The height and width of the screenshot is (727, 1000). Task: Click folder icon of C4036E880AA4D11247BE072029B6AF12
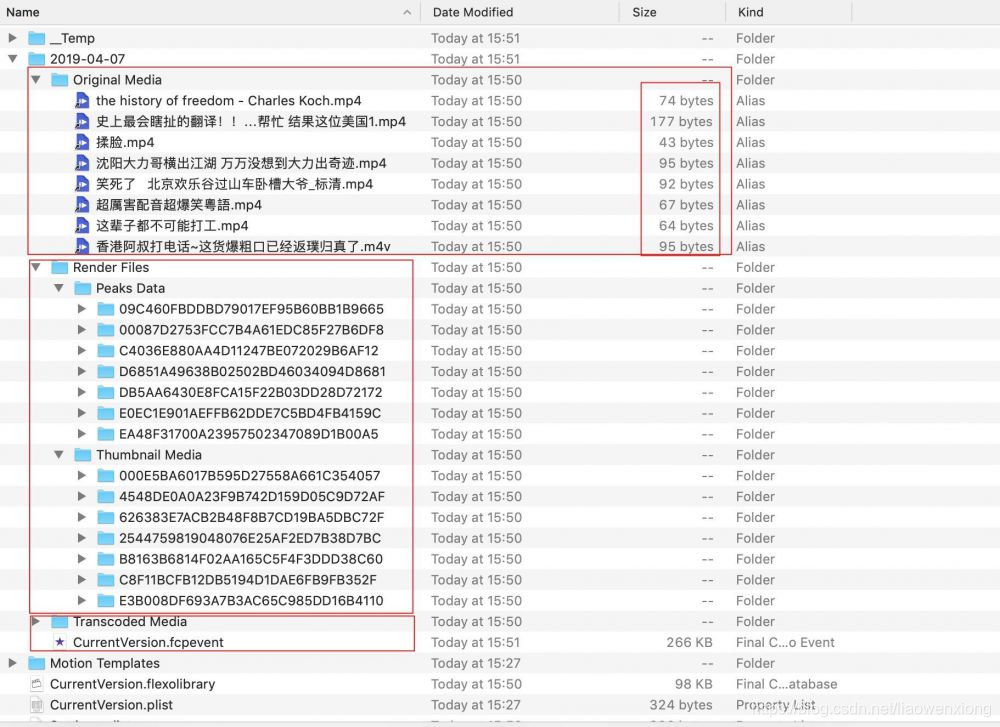click(106, 351)
